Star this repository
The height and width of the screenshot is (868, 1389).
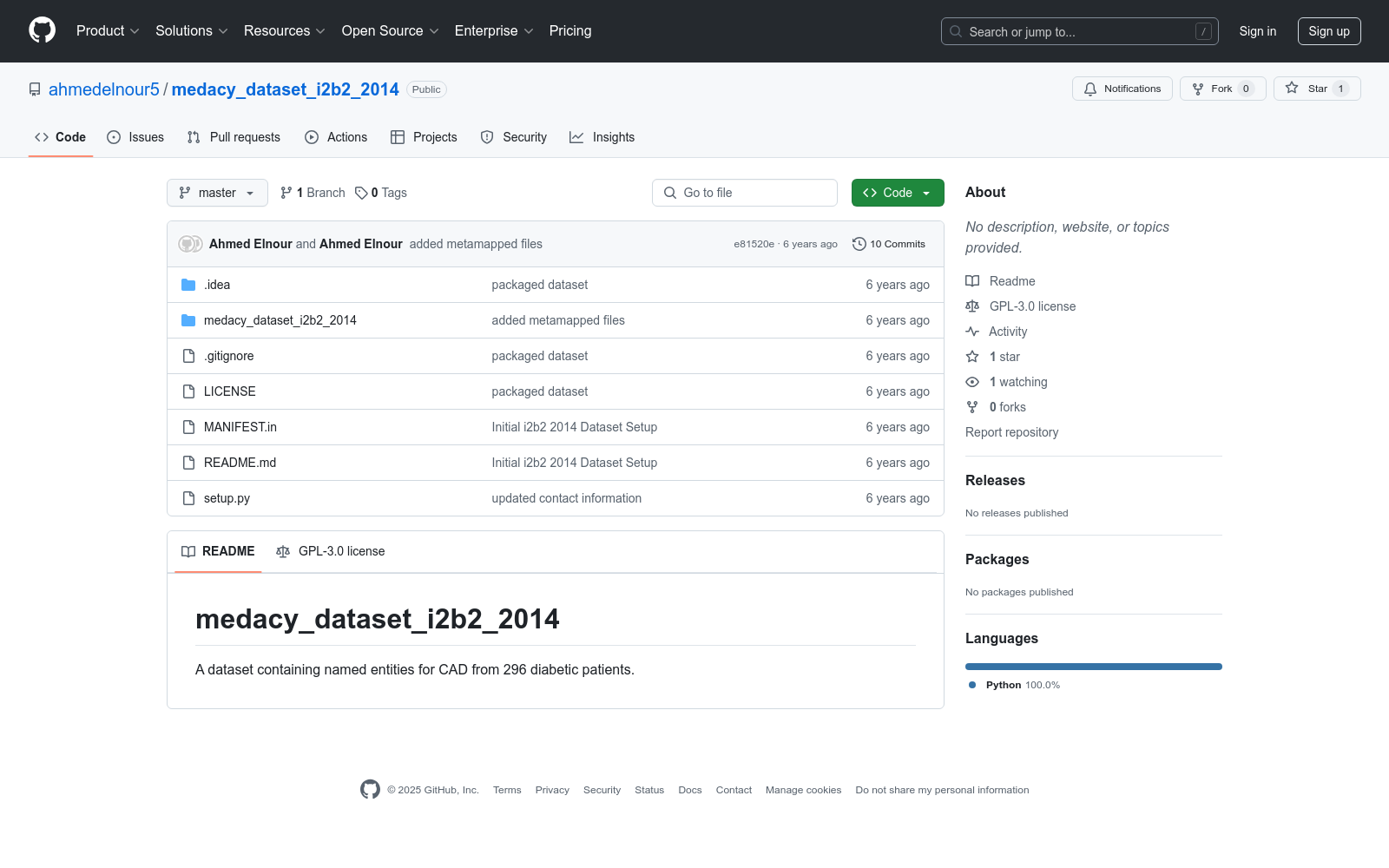tap(1317, 89)
